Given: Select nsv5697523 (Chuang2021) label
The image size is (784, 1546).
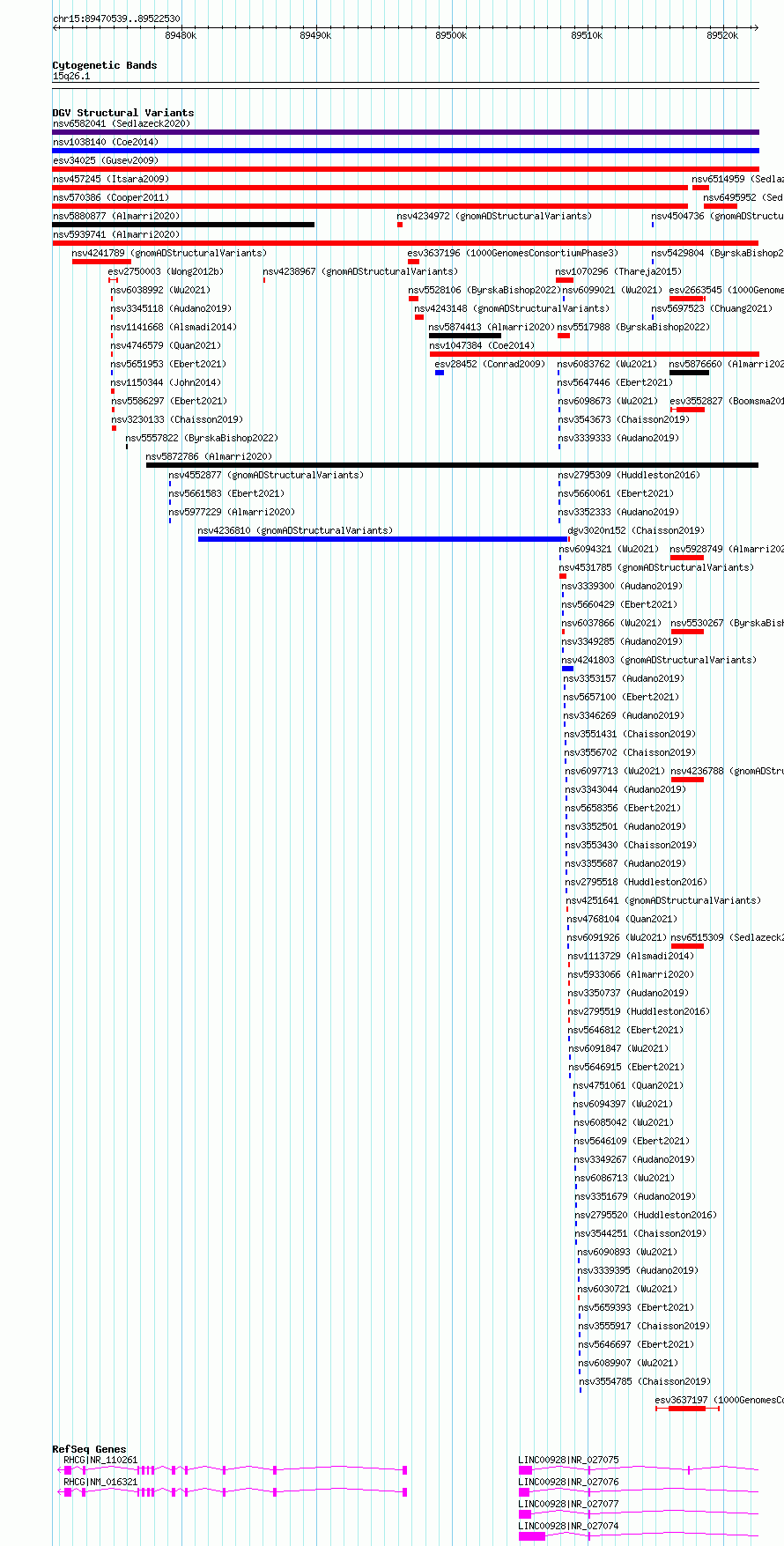Looking at the screenshot, I should point(712,308).
